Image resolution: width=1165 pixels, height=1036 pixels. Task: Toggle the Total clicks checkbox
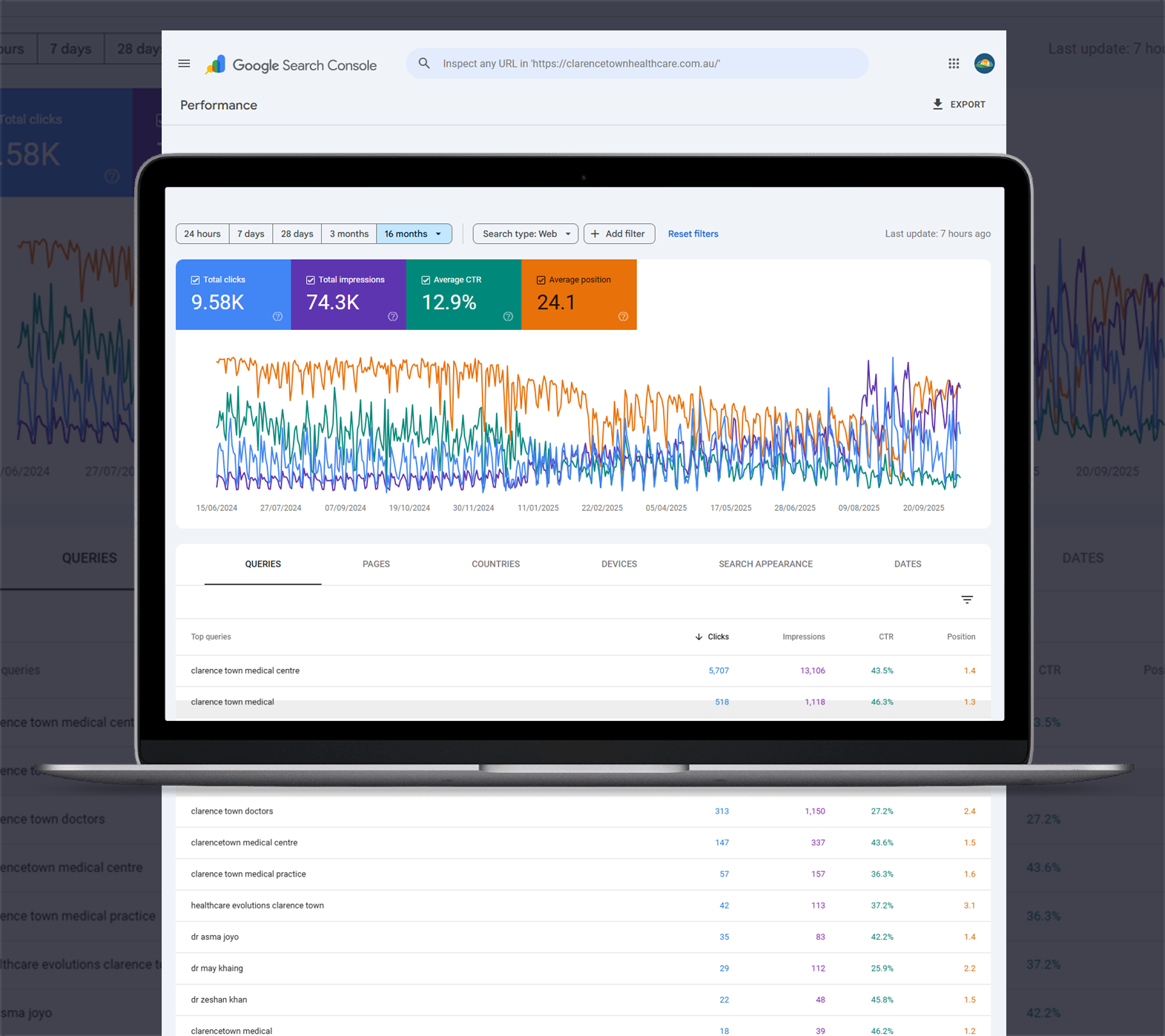coord(195,280)
